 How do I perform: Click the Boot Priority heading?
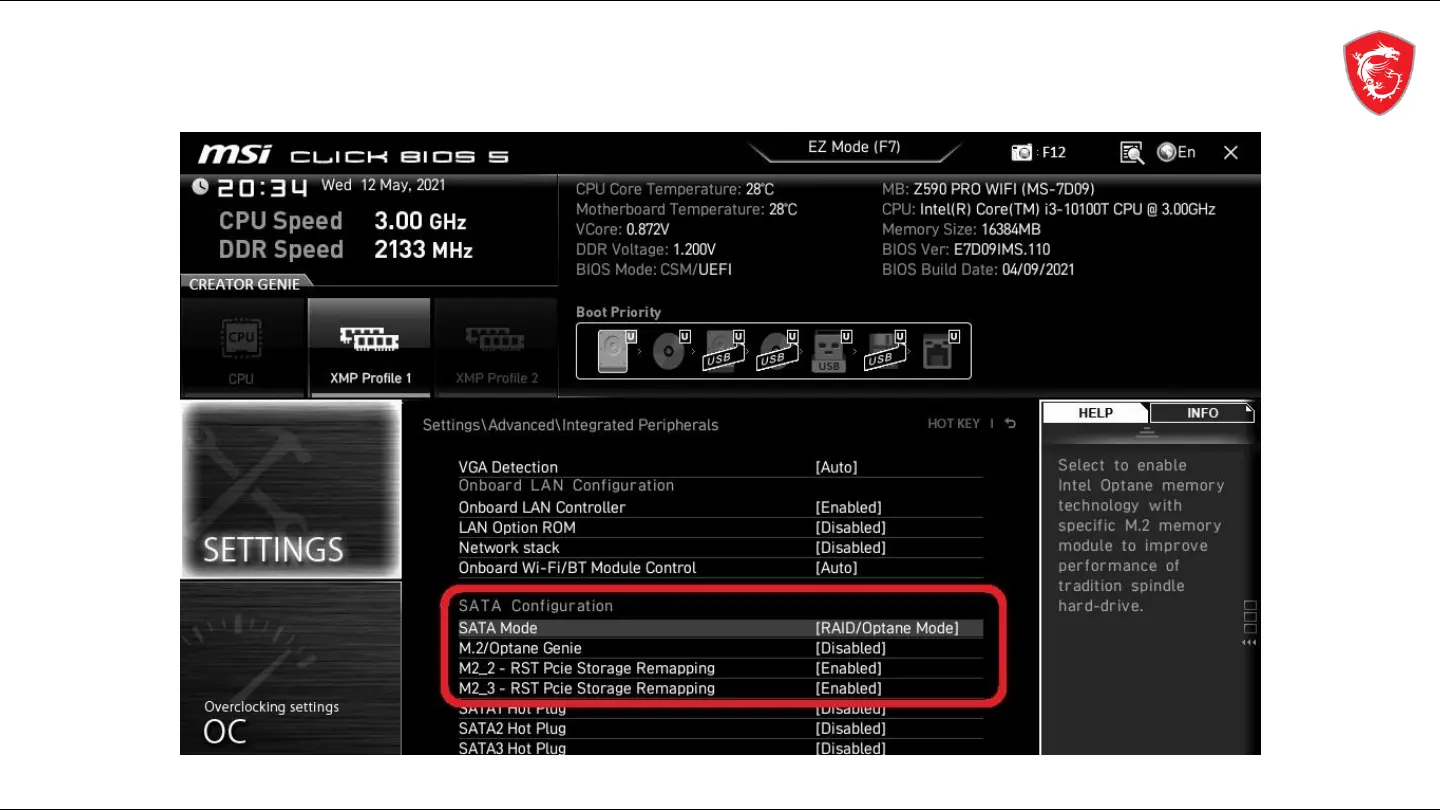click(x=618, y=312)
